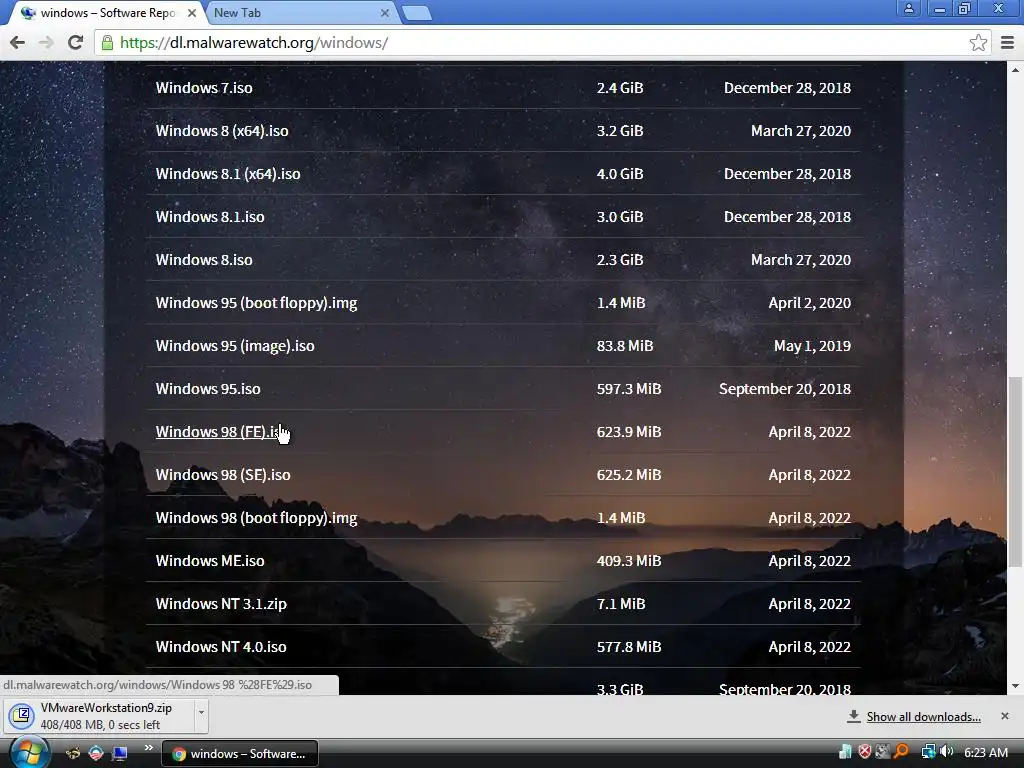Click the Windows 8.1.iso link
This screenshot has height=768, width=1024.
pos(210,217)
